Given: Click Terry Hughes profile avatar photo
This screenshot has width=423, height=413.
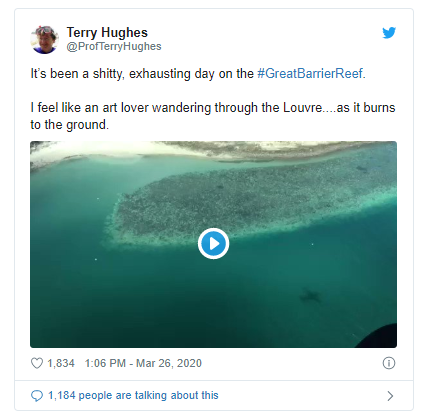Looking at the screenshot, I should (44, 39).
